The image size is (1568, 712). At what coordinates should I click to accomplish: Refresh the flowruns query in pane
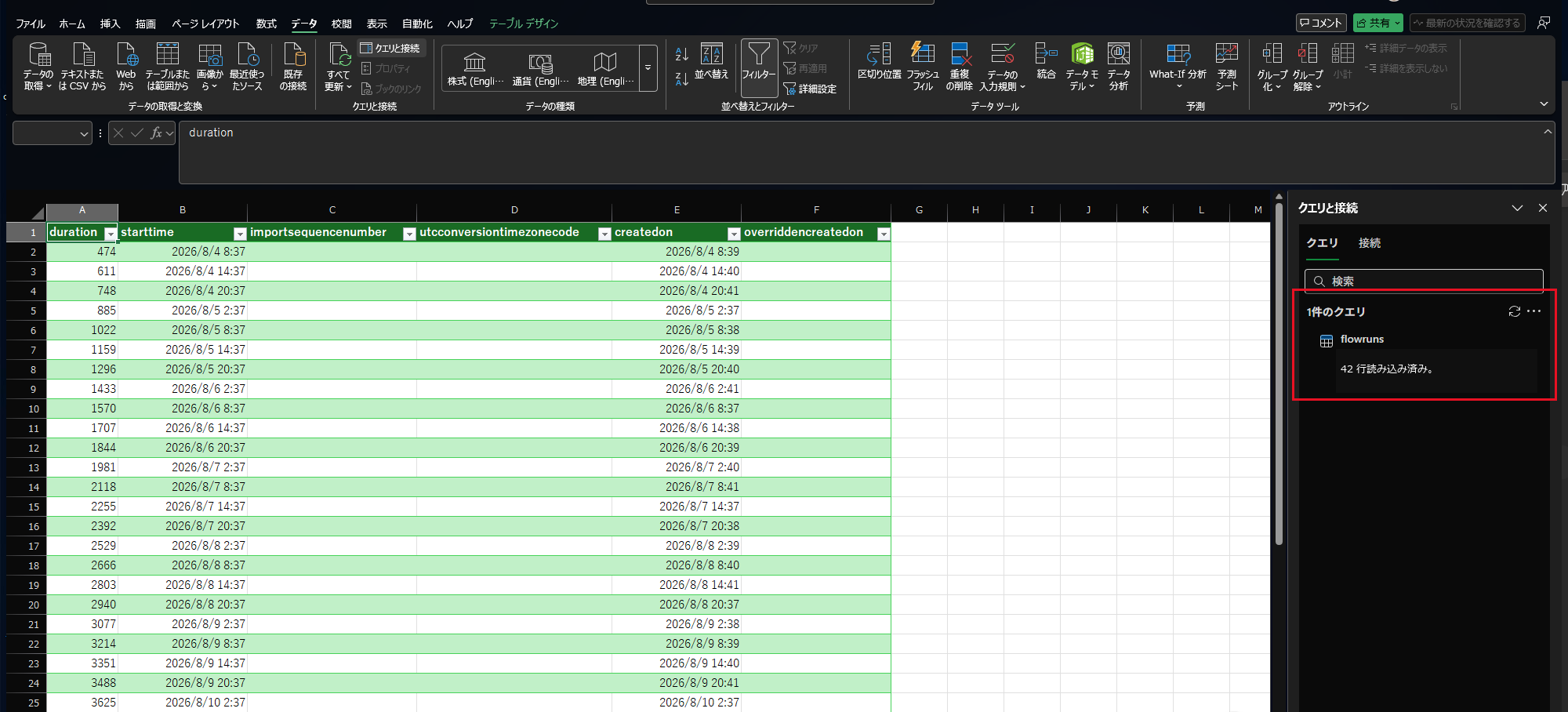click(1515, 311)
